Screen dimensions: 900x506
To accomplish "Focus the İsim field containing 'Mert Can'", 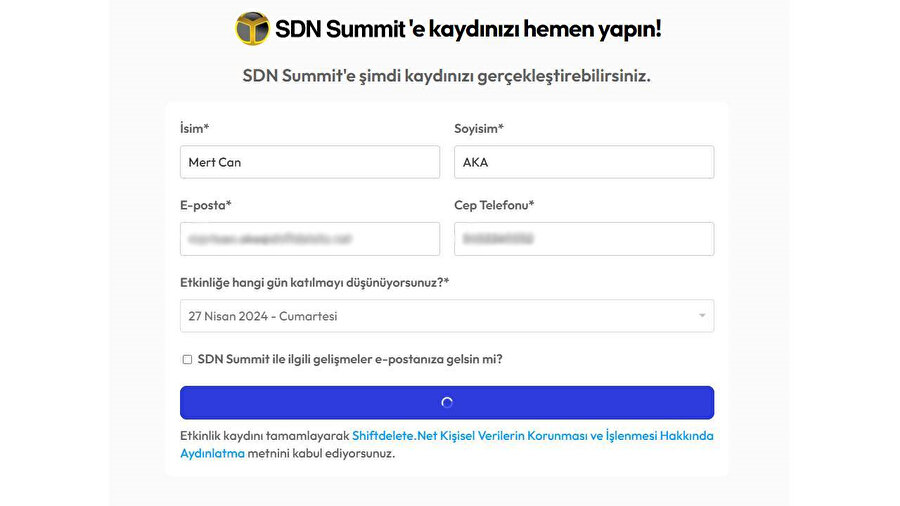I will click(x=310, y=162).
